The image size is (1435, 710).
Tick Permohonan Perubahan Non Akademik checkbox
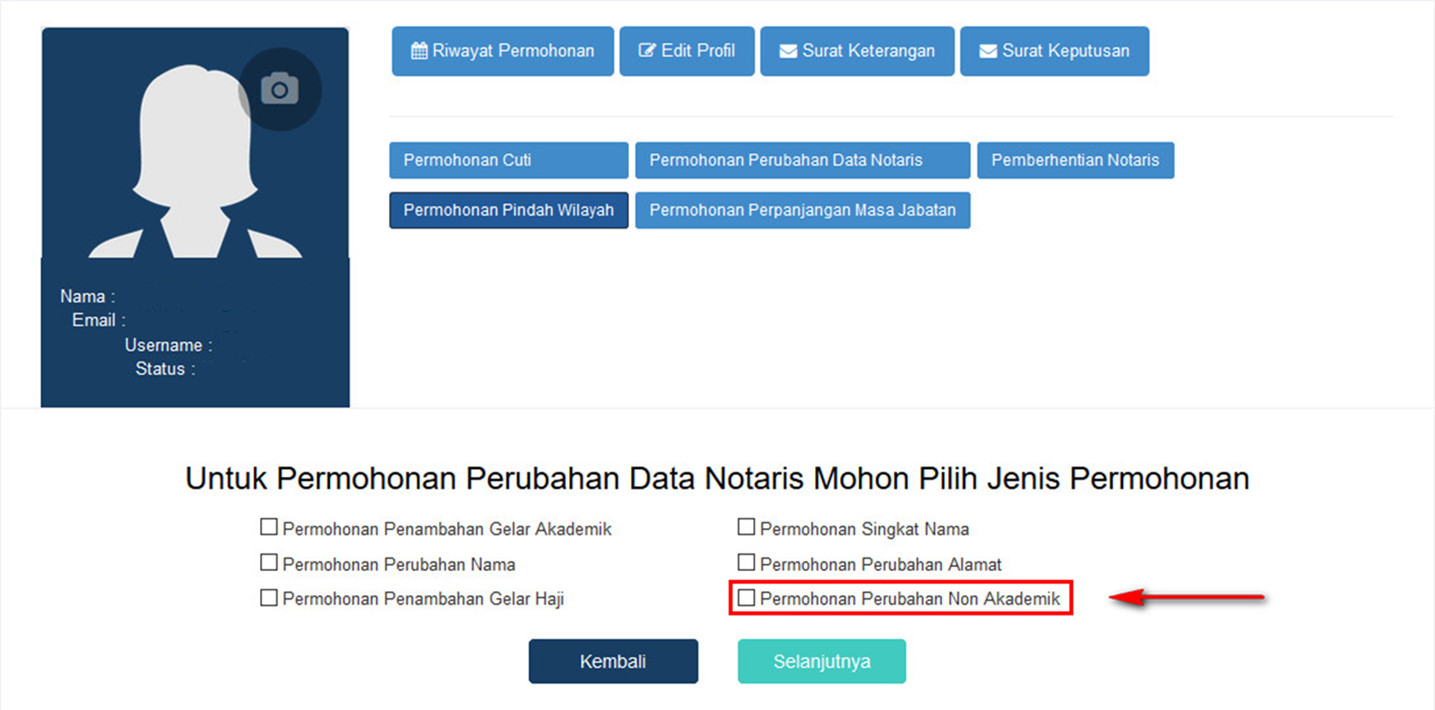pos(746,598)
